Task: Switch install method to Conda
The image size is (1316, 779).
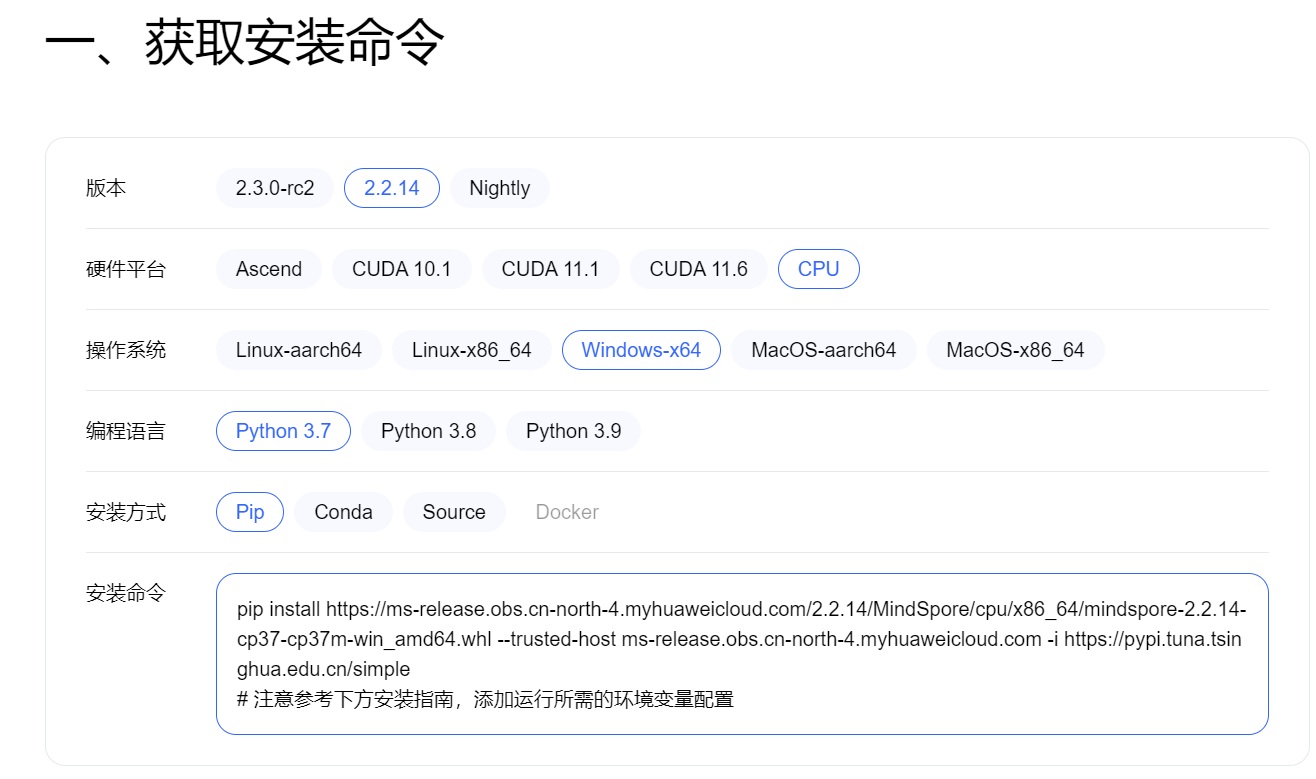Action: point(343,511)
